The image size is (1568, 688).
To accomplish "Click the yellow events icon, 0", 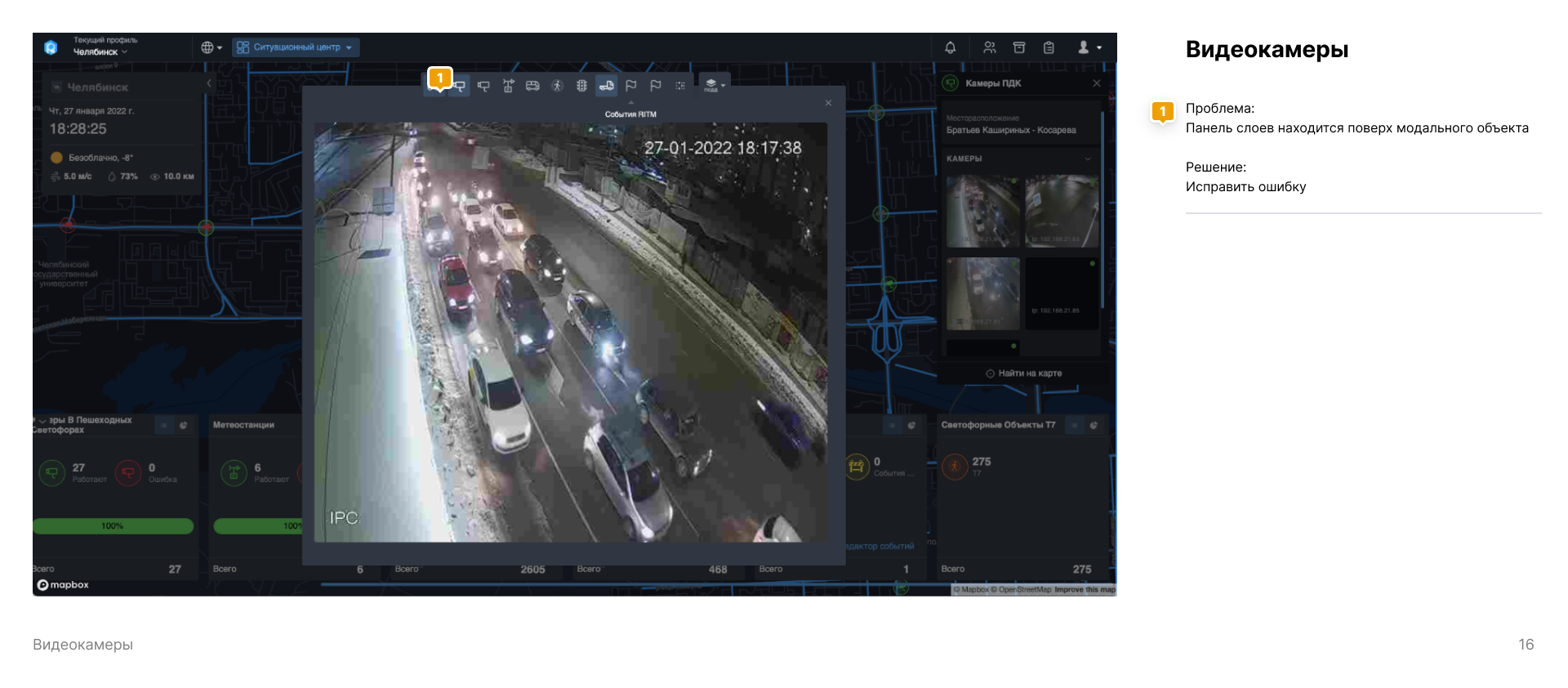I will click(x=857, y=467).
